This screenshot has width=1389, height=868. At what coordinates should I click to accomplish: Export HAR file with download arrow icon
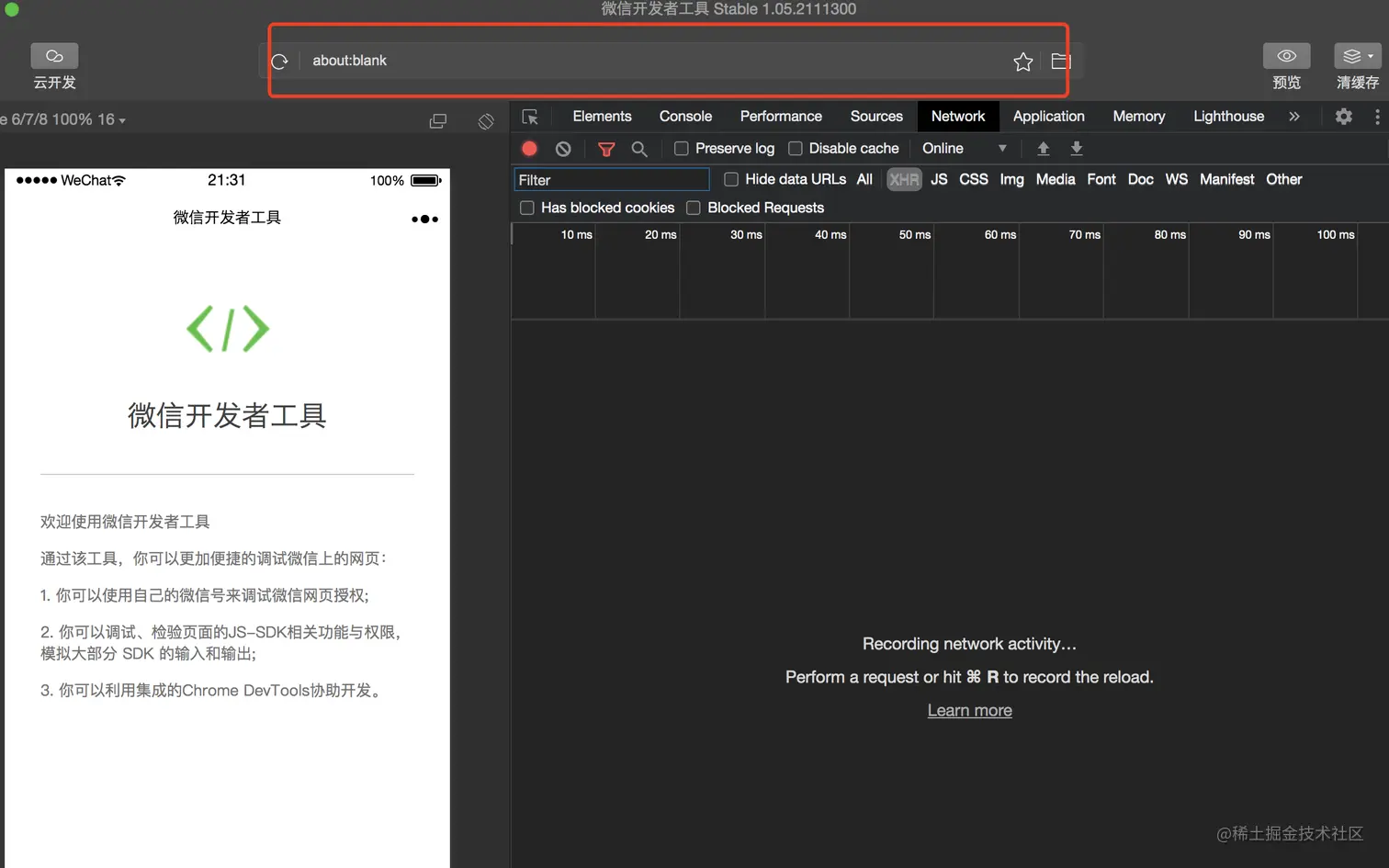(1077, 148)
